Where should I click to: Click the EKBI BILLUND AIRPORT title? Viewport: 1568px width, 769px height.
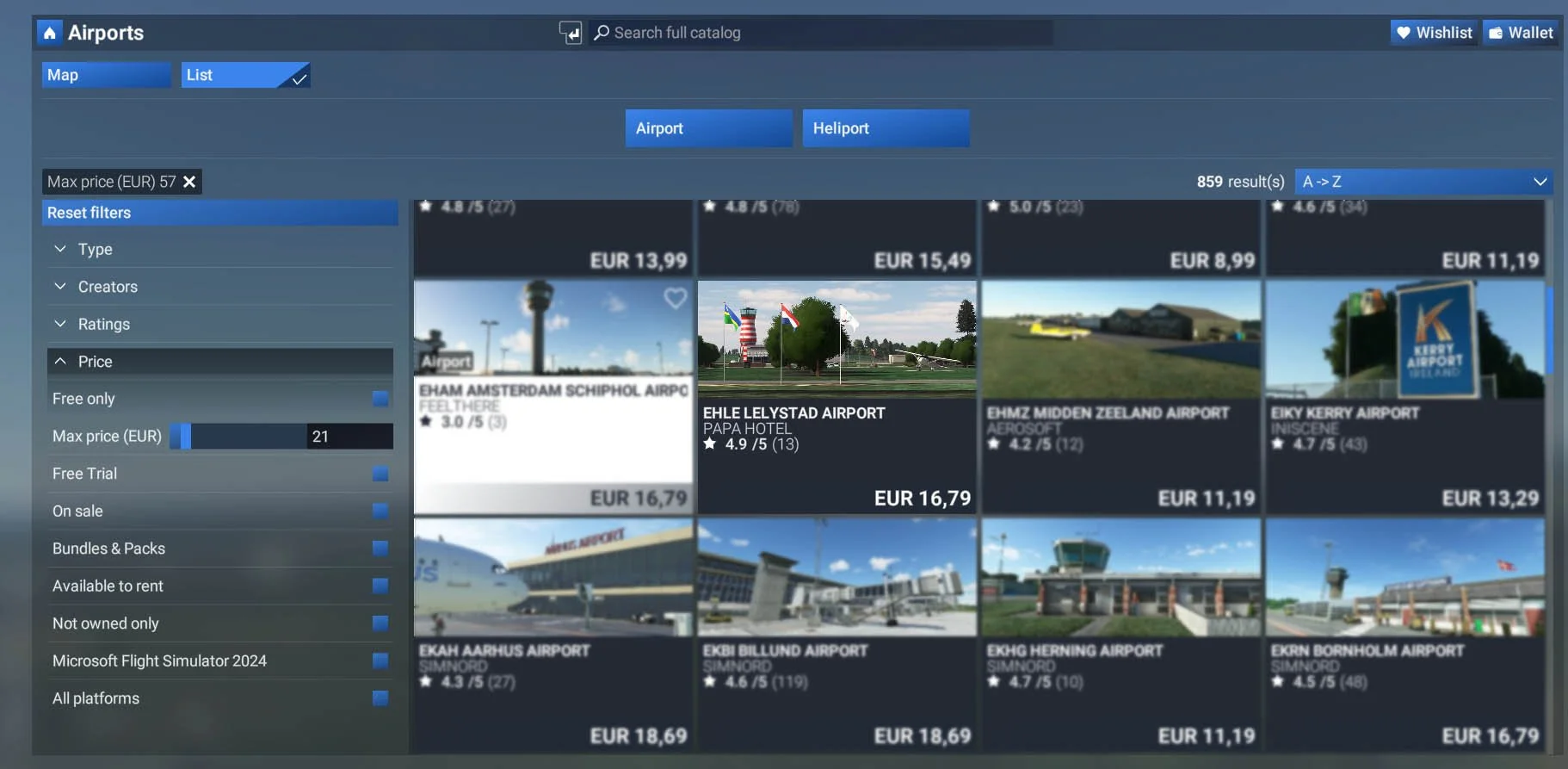(x=785, y=651)
